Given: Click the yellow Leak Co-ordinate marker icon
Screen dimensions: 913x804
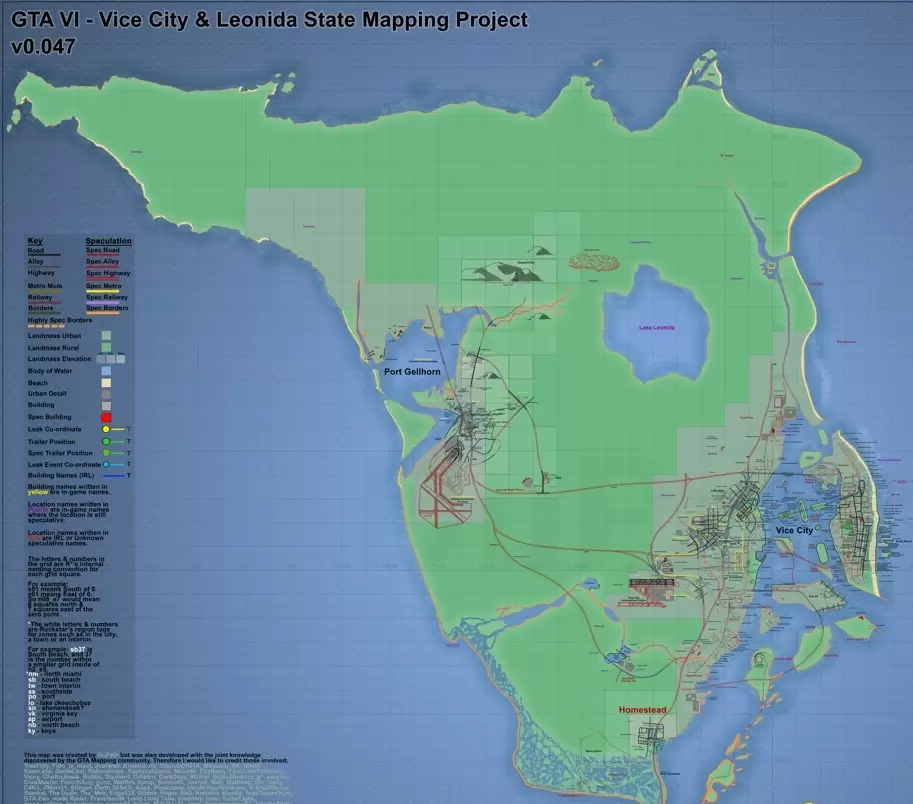Looking at the screenshot, I should point(106,429).
